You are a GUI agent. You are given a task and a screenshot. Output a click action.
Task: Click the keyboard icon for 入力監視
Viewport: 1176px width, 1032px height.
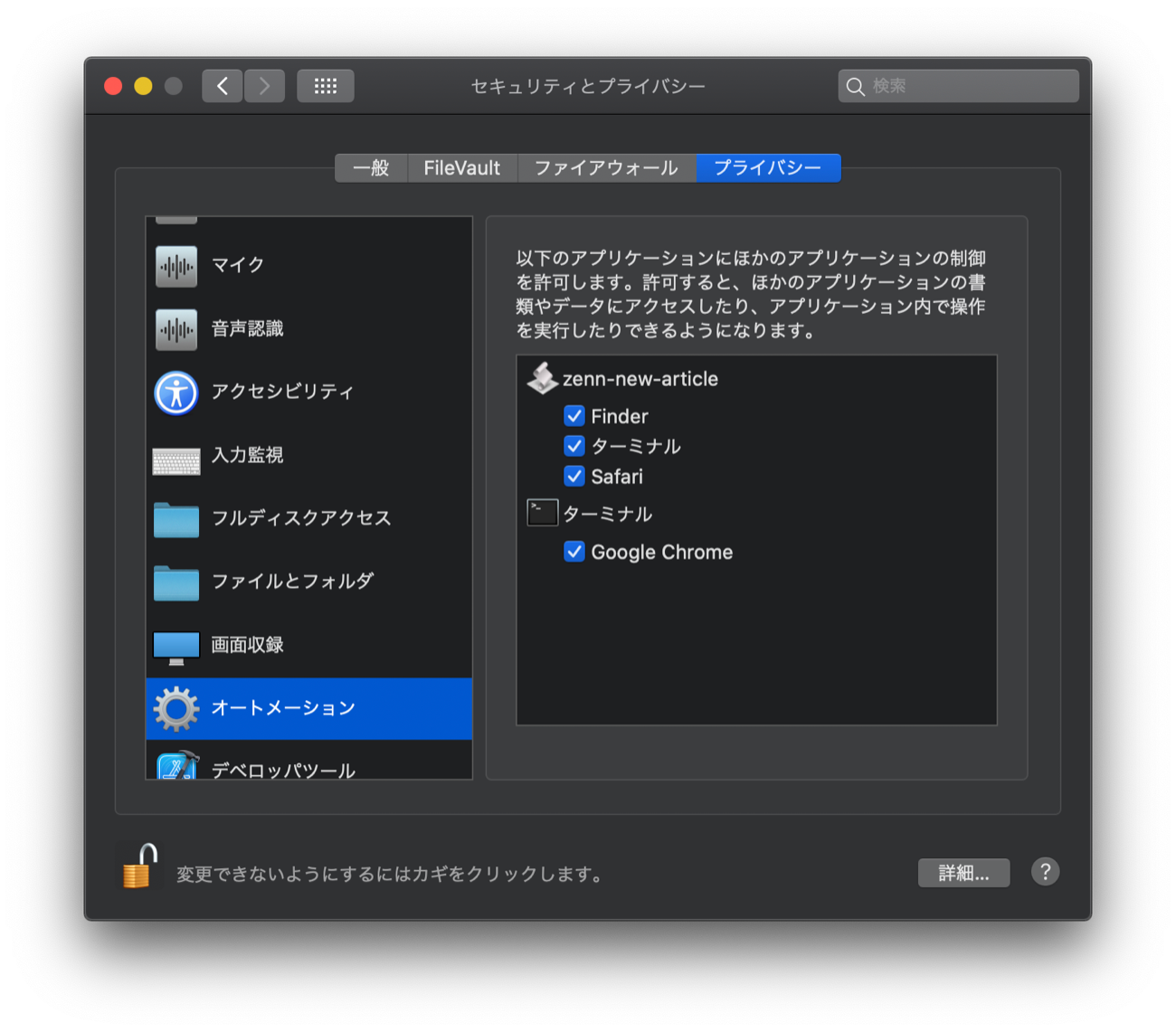pos(176,461)
